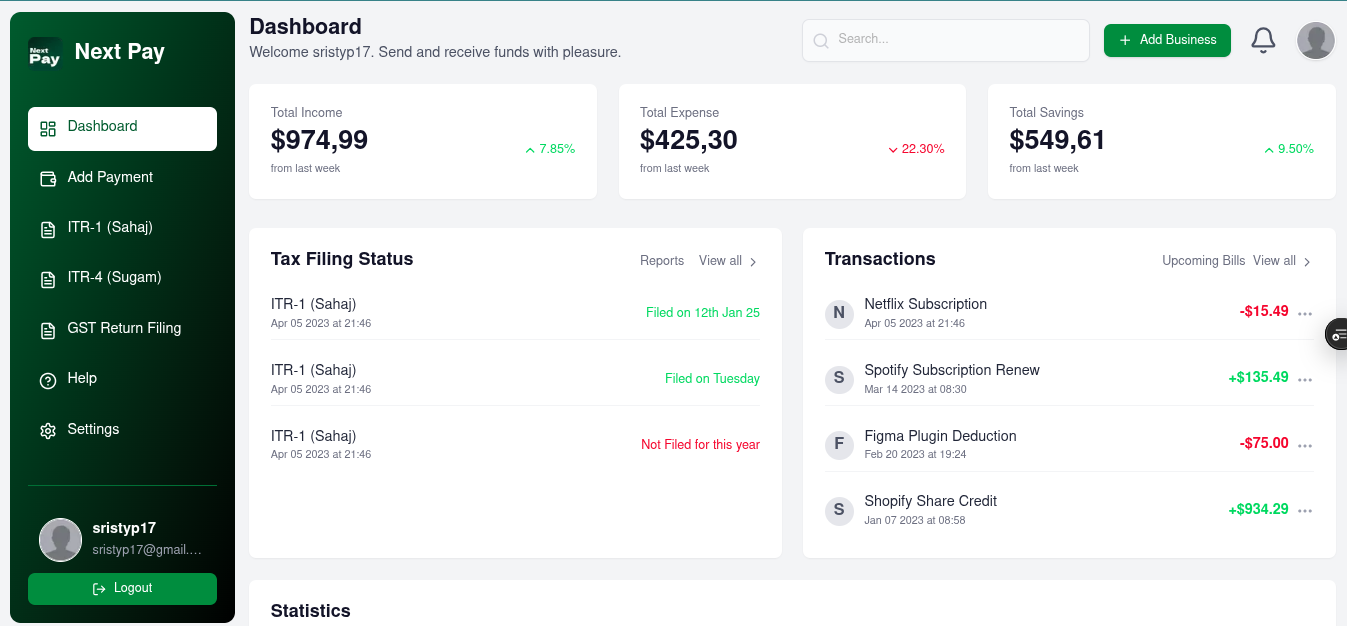Click View all chevron in Transactions
Viewport: 1347px width, 626px height.
coord(1307,262)
